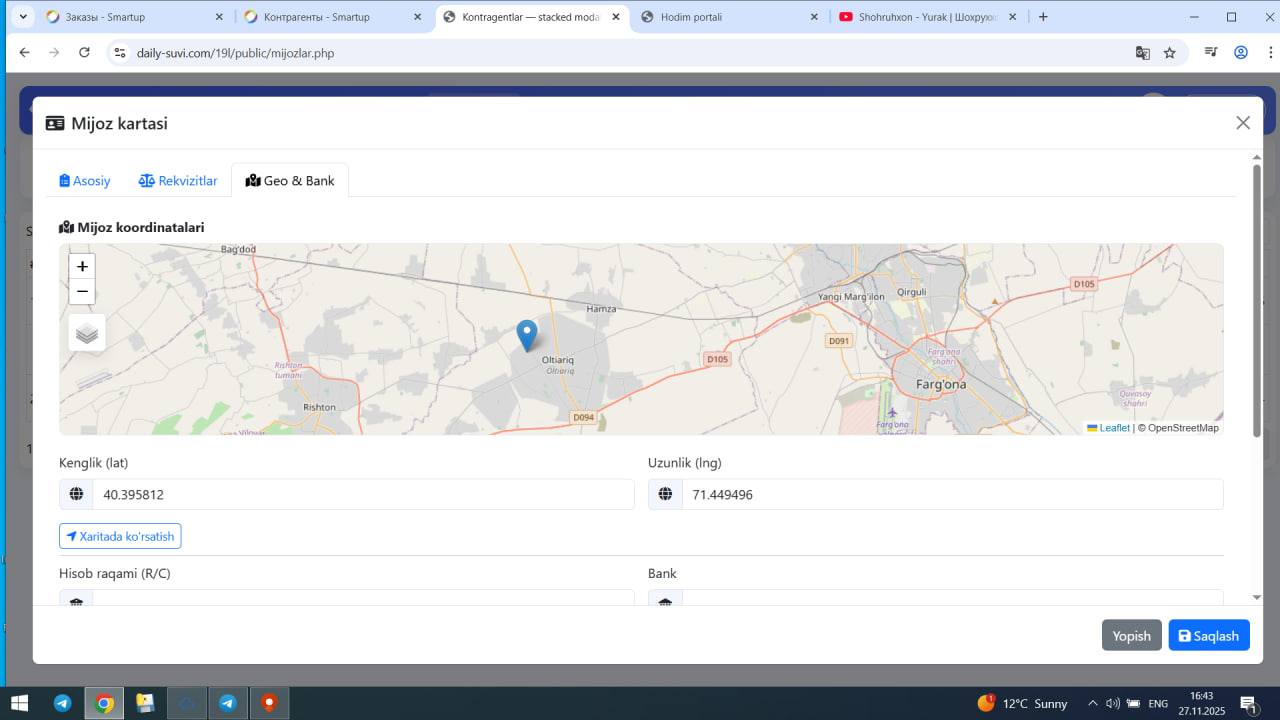Save with the Saqlash button
Screen dimensions: 1280x720
pos(1208,636)
